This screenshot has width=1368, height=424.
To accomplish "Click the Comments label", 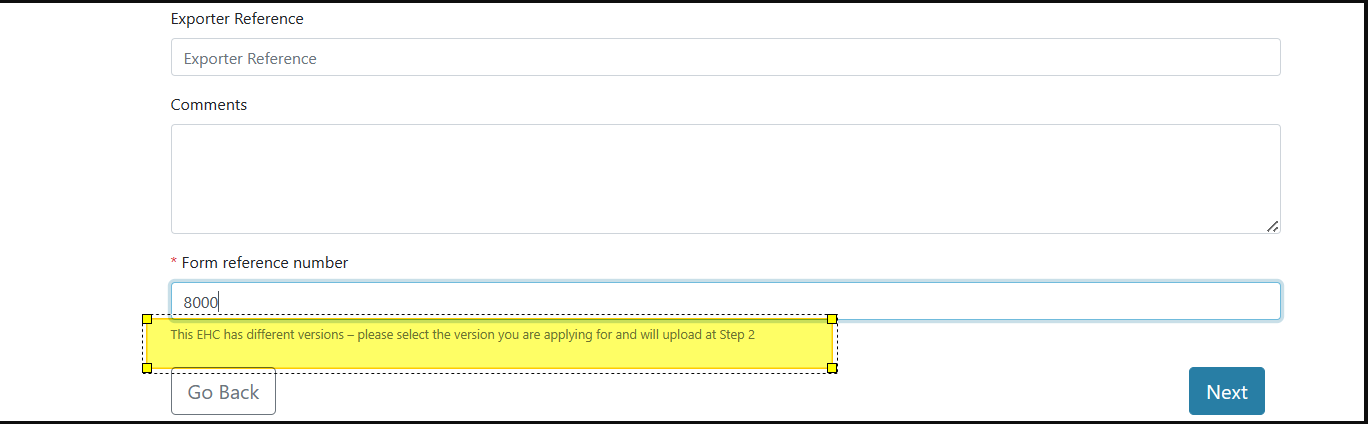I will 209,105.
